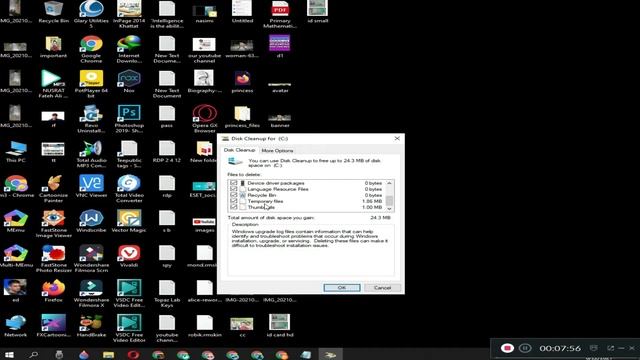Select the This PC desktop icon

(x=16, y=151)
